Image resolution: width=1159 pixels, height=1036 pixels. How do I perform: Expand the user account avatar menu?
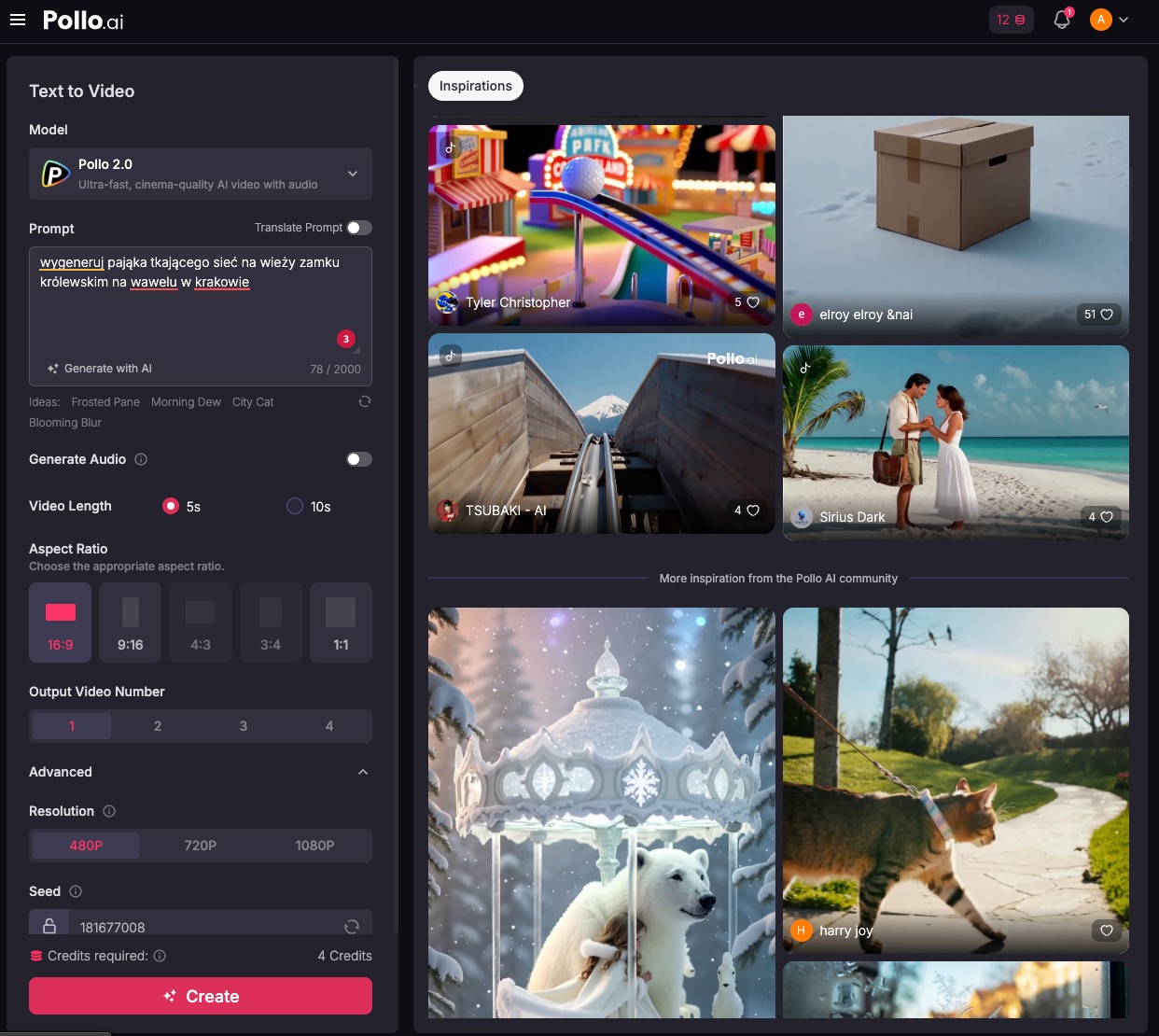(x=1110, y=20)
